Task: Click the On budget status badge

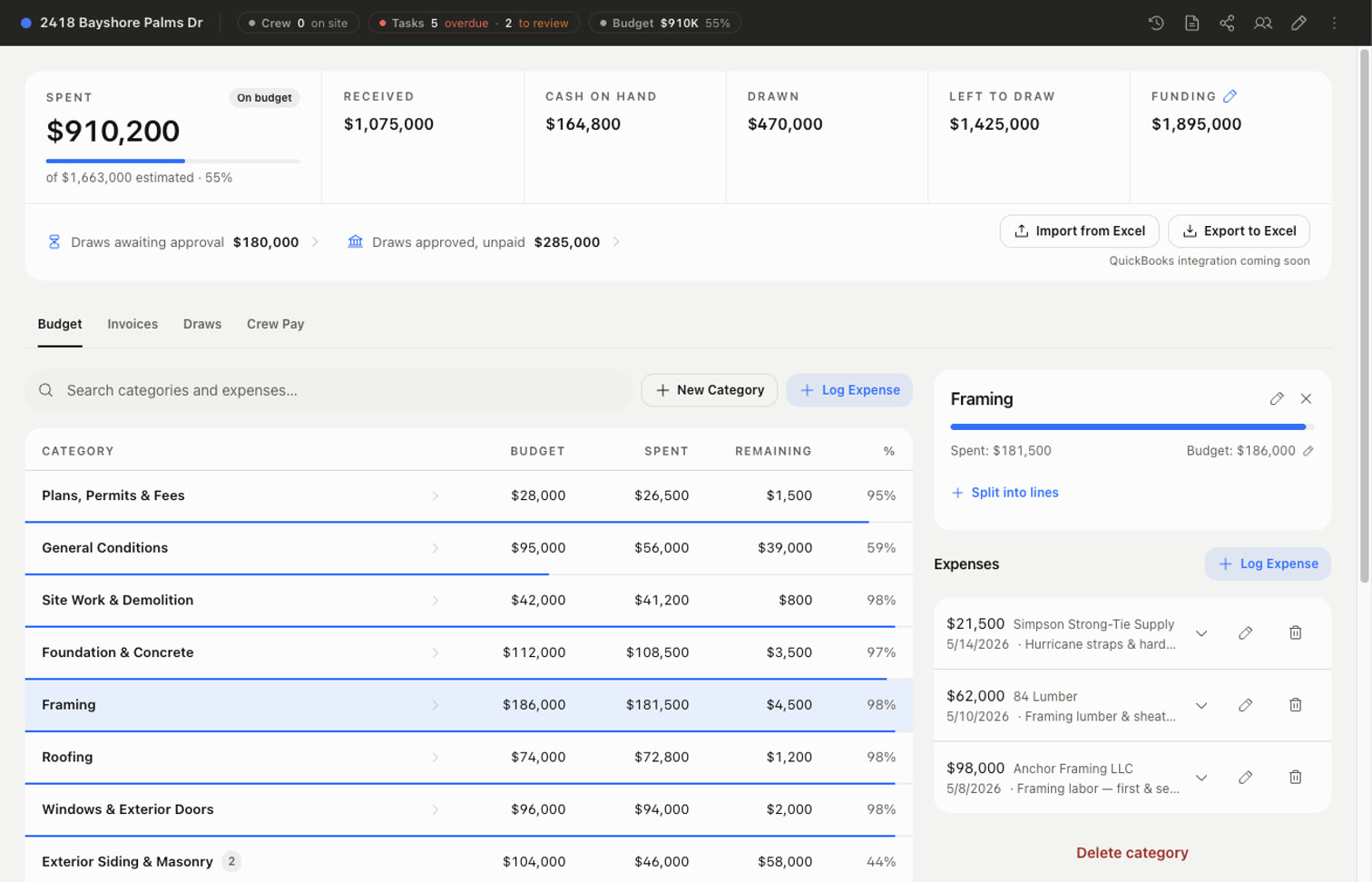Action: tap(264, 98)
